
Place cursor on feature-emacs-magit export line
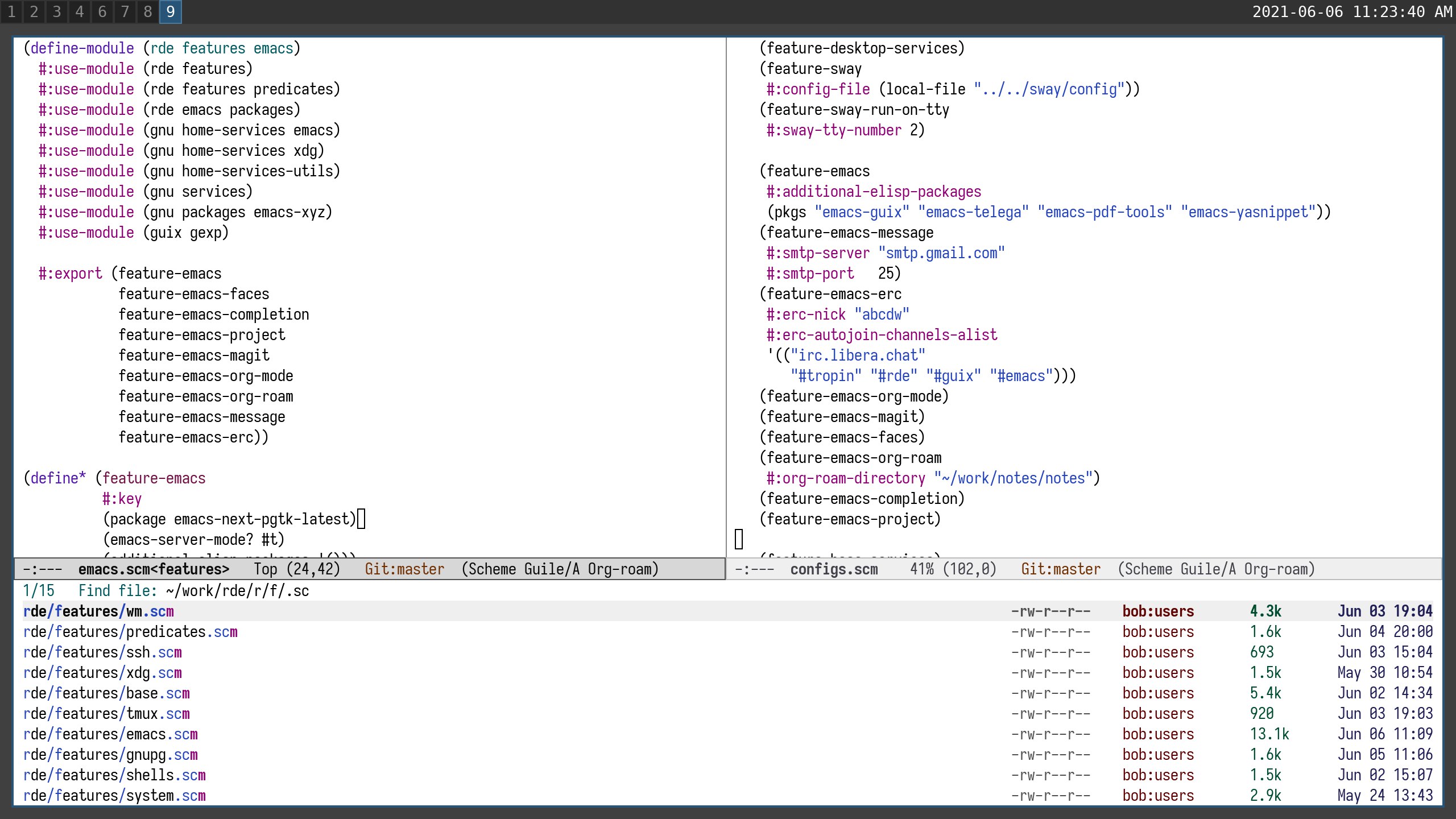pos(194,355)
